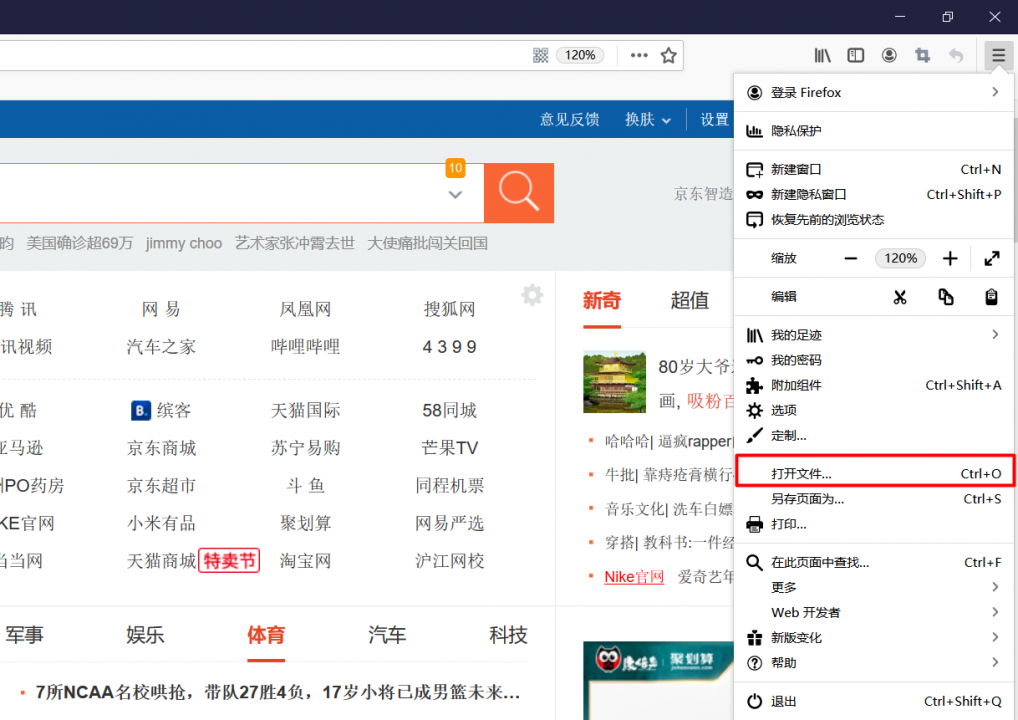Select the 汽车 news tab

(x=387, y=635)
